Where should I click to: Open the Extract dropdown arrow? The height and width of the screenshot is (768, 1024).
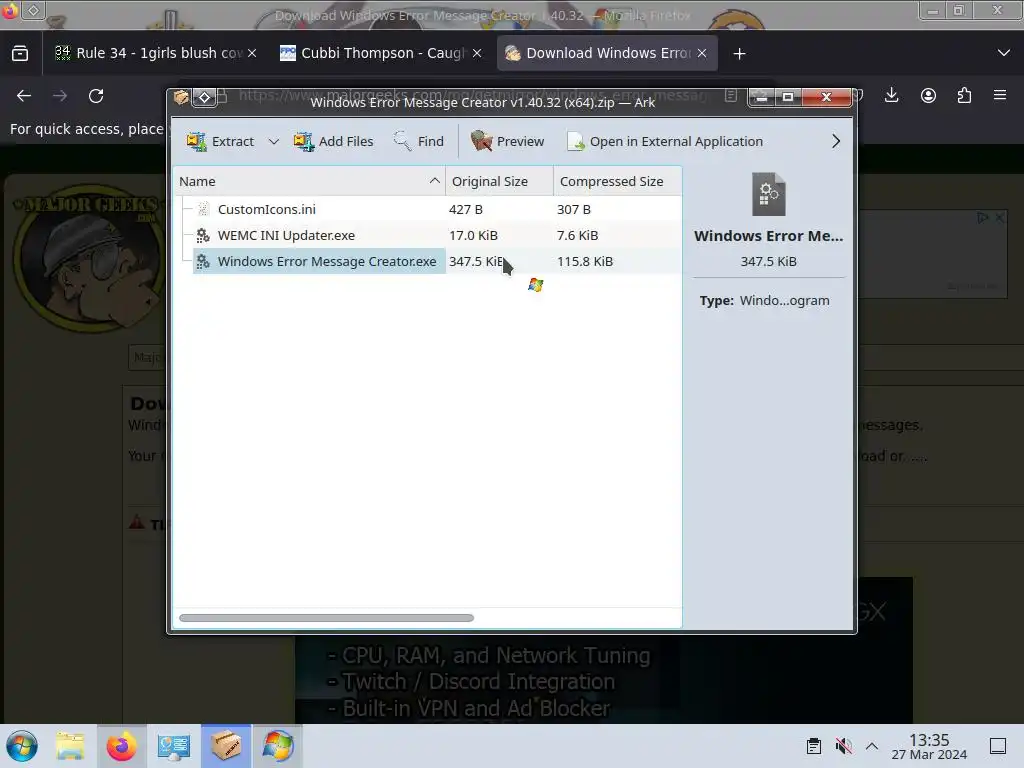tap(274, 141)
